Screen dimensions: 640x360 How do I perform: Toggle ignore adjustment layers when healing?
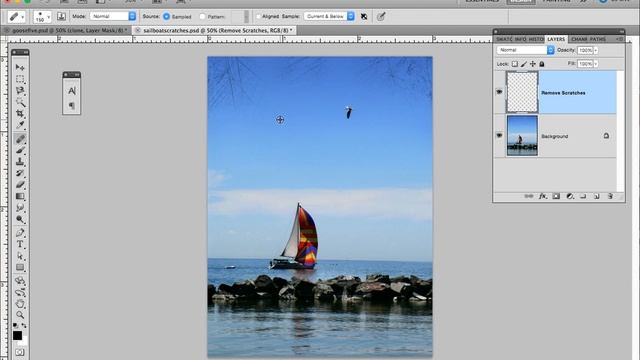tap(364, 16)
